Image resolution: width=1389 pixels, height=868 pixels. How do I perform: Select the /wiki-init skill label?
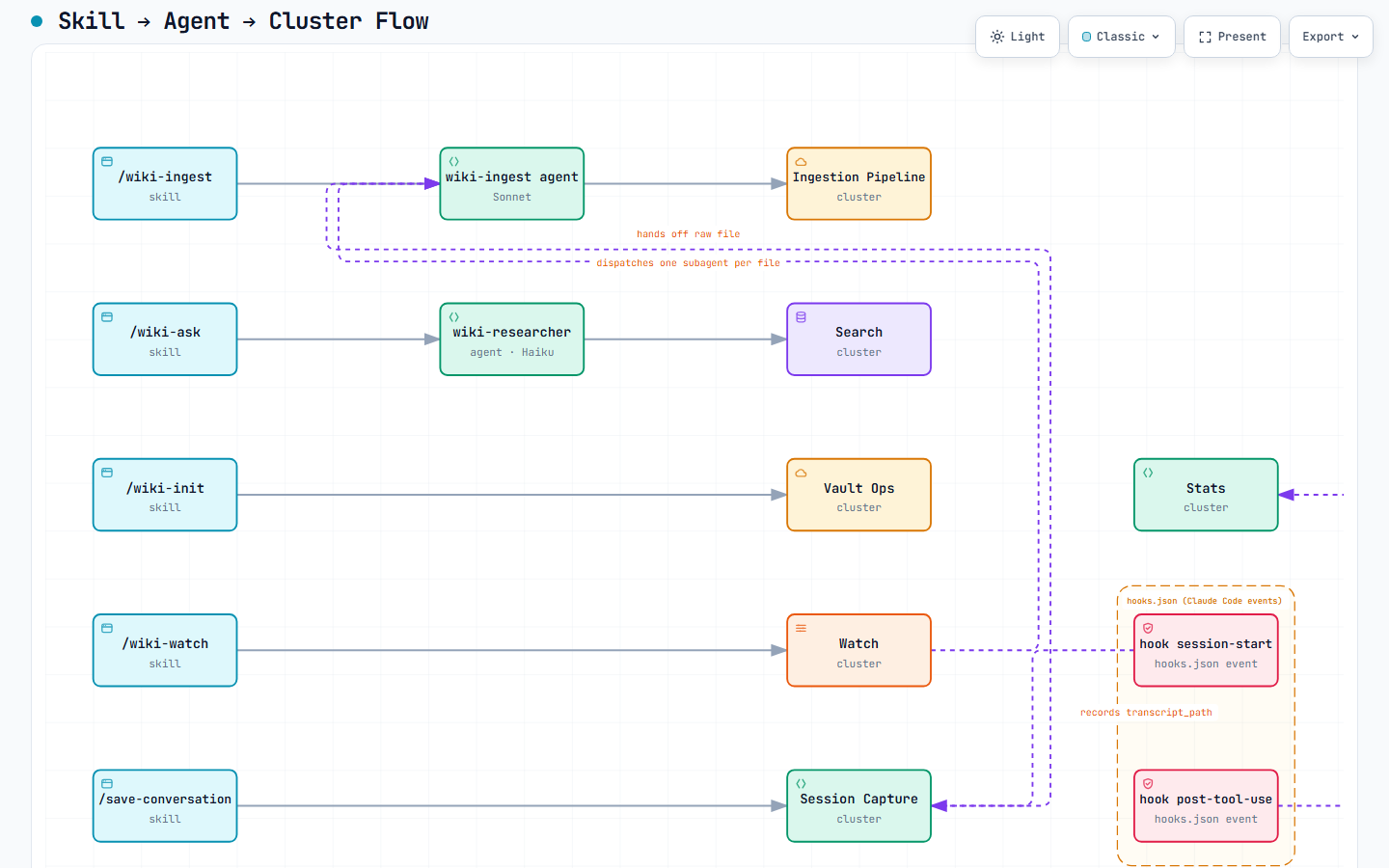(165, 488)
